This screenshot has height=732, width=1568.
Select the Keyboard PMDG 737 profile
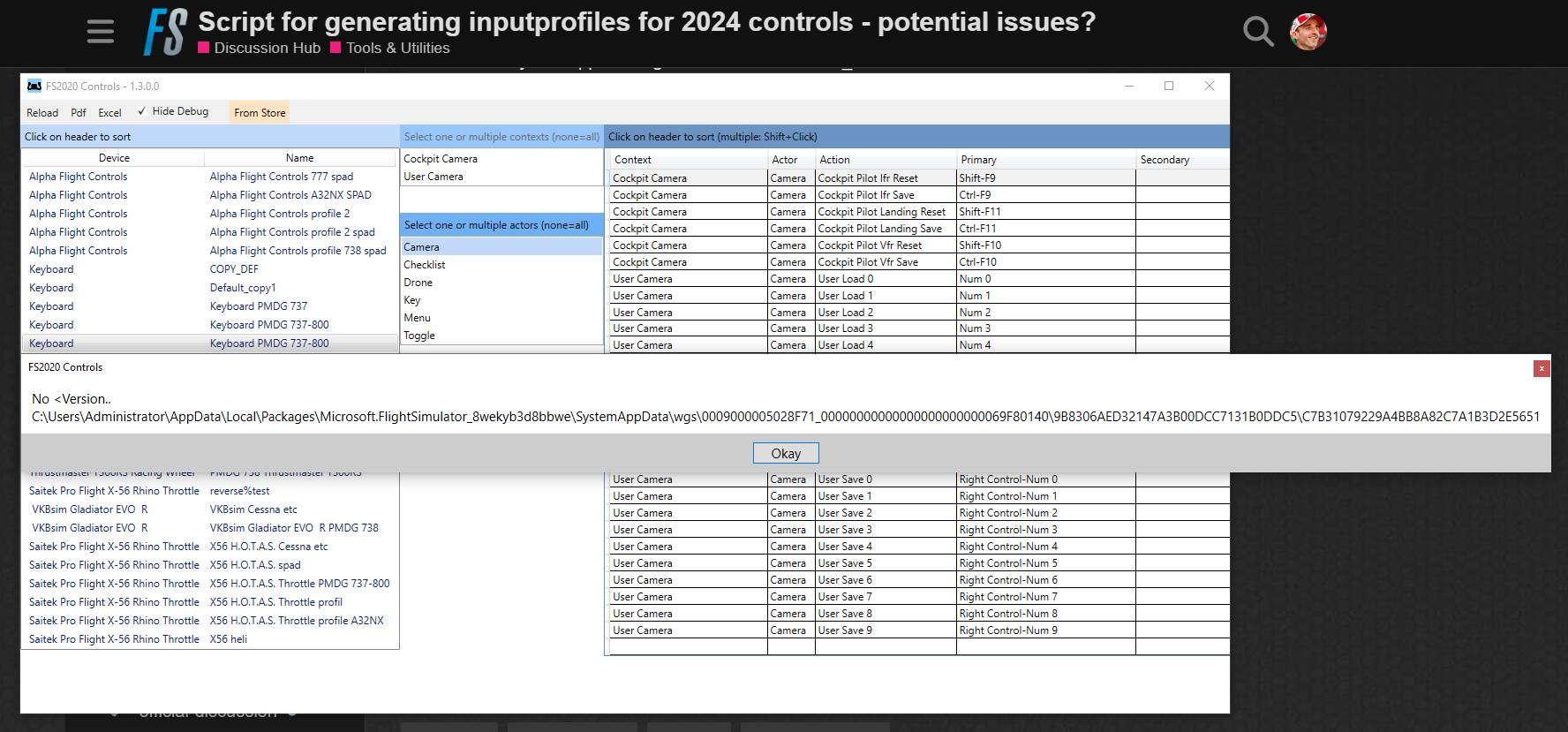tap(259, 306)
